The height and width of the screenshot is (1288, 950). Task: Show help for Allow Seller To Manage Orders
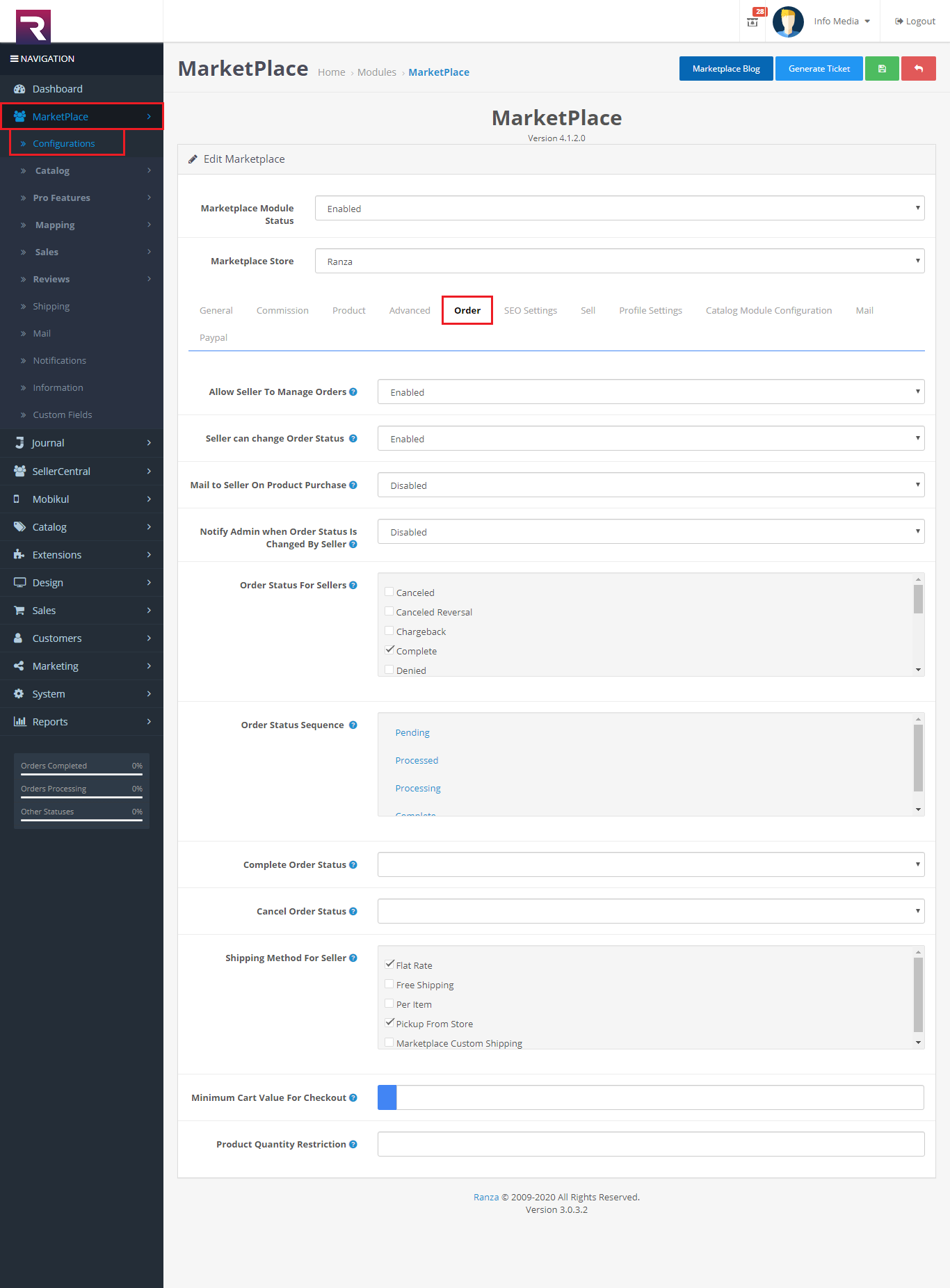coord(353,392)
